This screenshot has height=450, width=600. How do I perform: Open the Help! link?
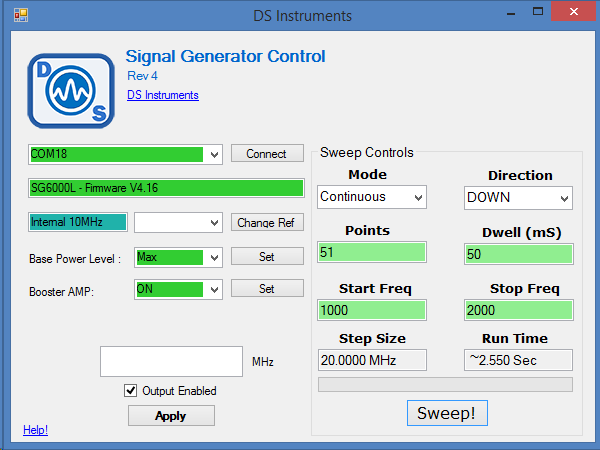coord(35,430)
